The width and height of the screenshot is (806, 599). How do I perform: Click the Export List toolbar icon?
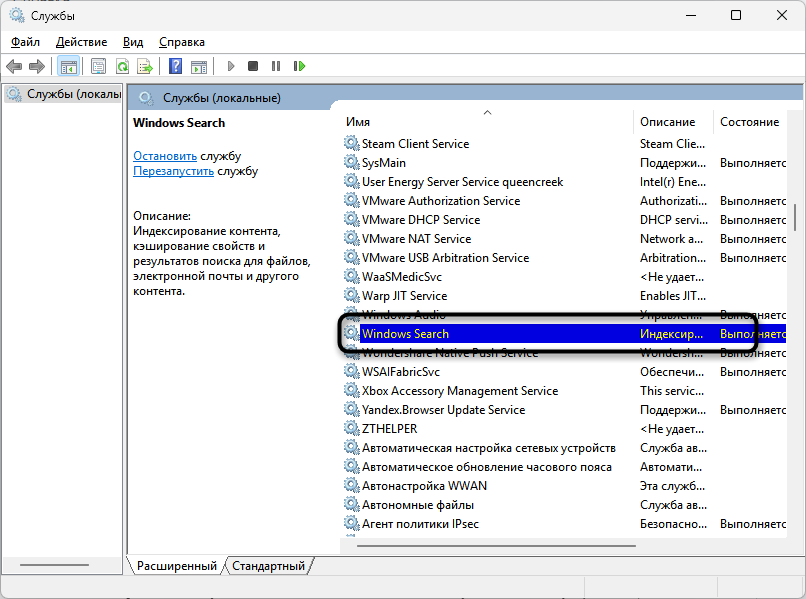click(x=145, y=66)
